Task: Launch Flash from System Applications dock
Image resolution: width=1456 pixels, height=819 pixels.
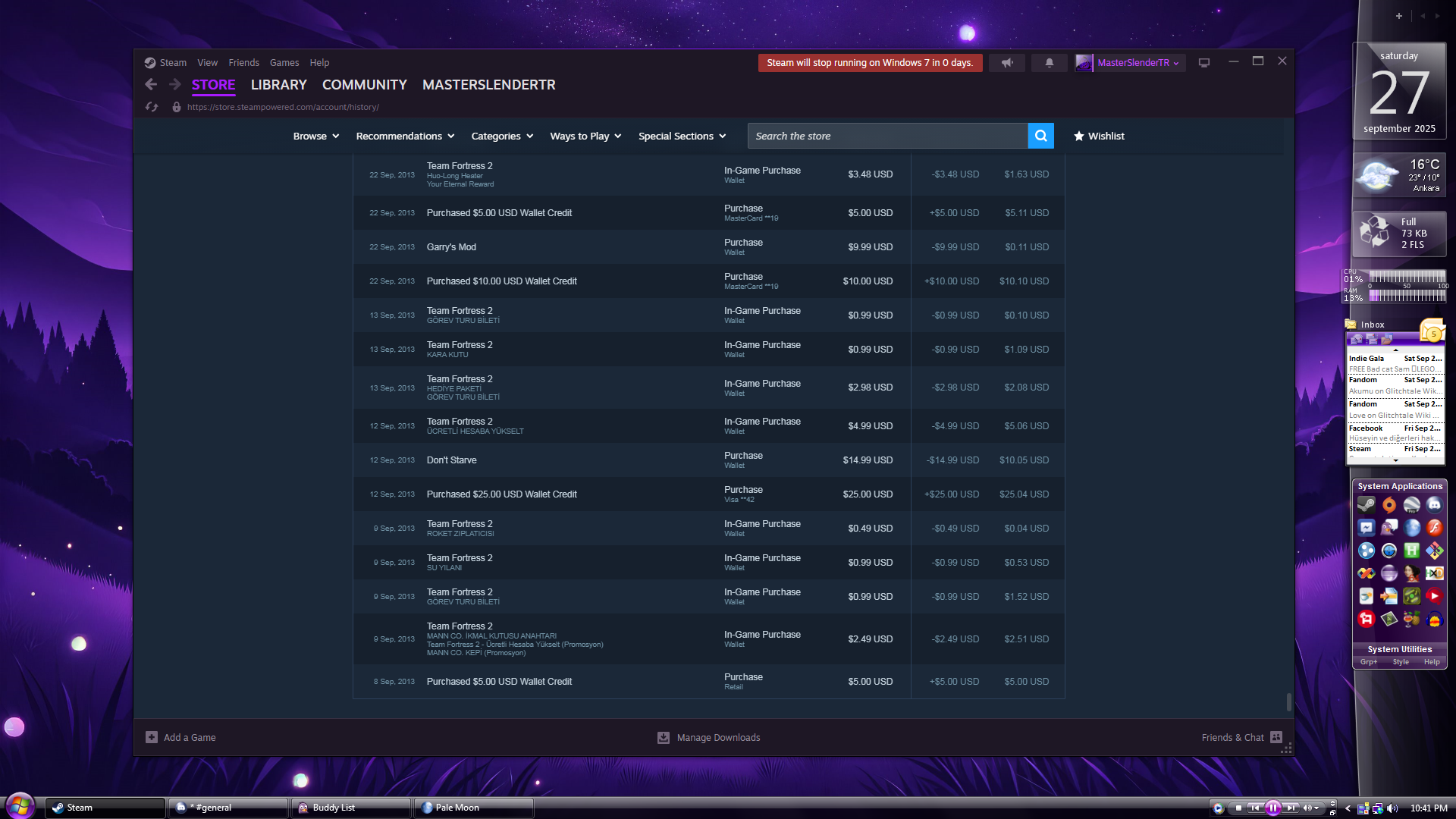Action: click(x=1434, y=528)
